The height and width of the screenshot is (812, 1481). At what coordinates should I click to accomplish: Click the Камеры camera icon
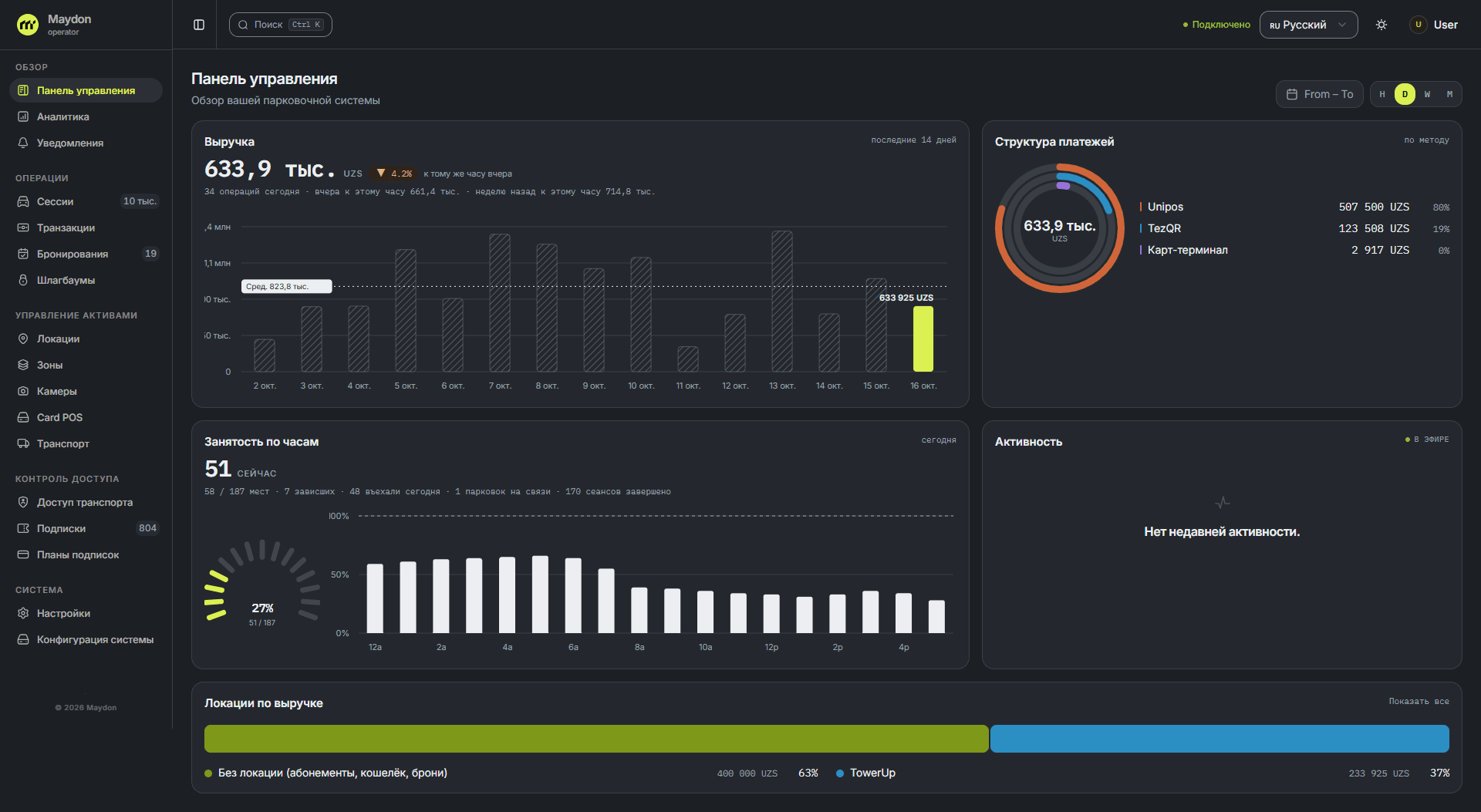(x=23, y=391)
